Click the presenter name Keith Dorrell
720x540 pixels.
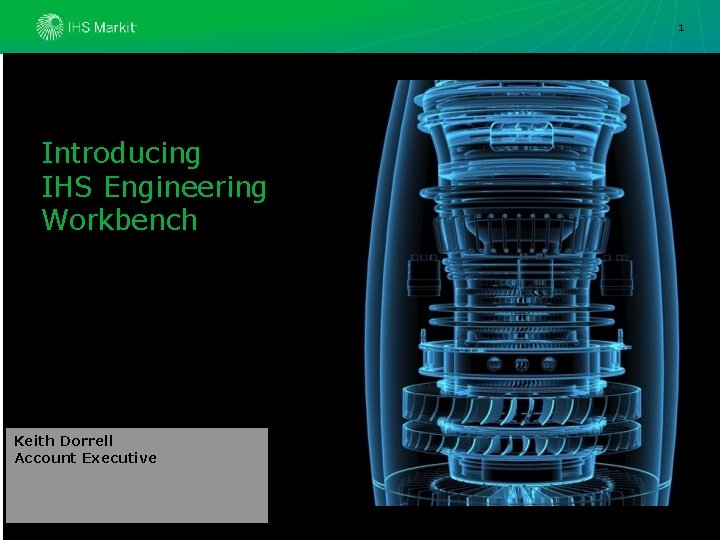63,441
